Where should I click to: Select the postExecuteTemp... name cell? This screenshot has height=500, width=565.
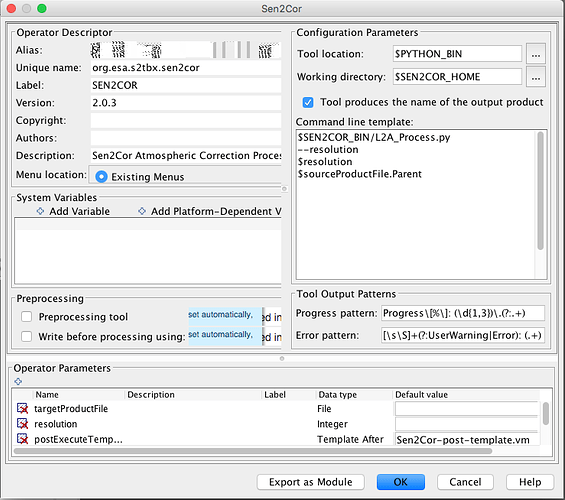click(78, 439)
